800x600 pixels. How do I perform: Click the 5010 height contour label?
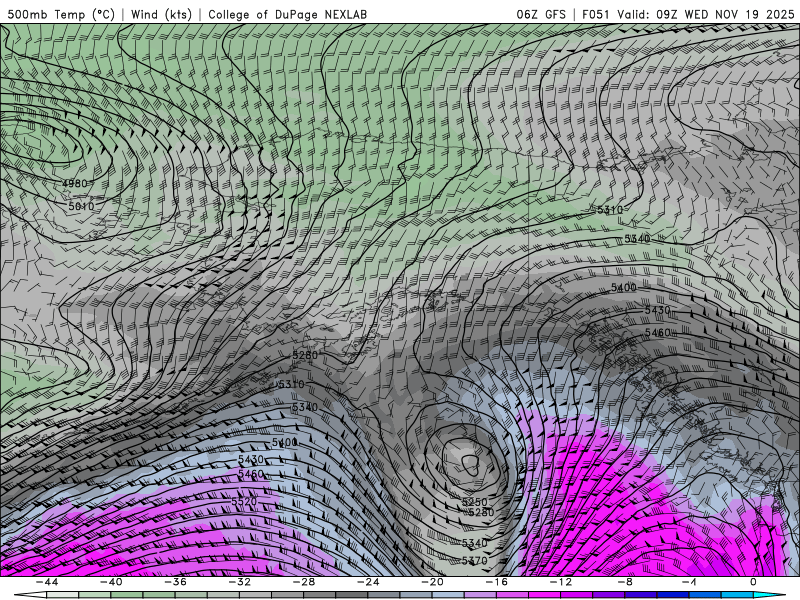82,206
